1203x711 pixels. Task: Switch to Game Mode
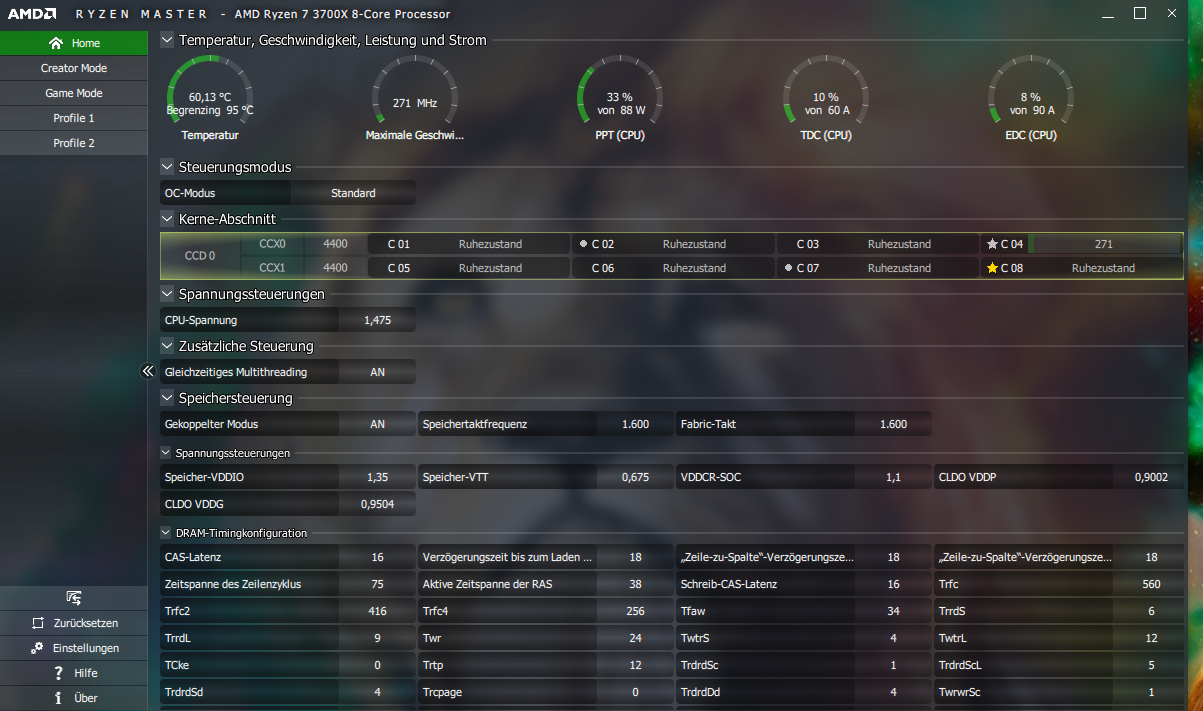(74, 93)
